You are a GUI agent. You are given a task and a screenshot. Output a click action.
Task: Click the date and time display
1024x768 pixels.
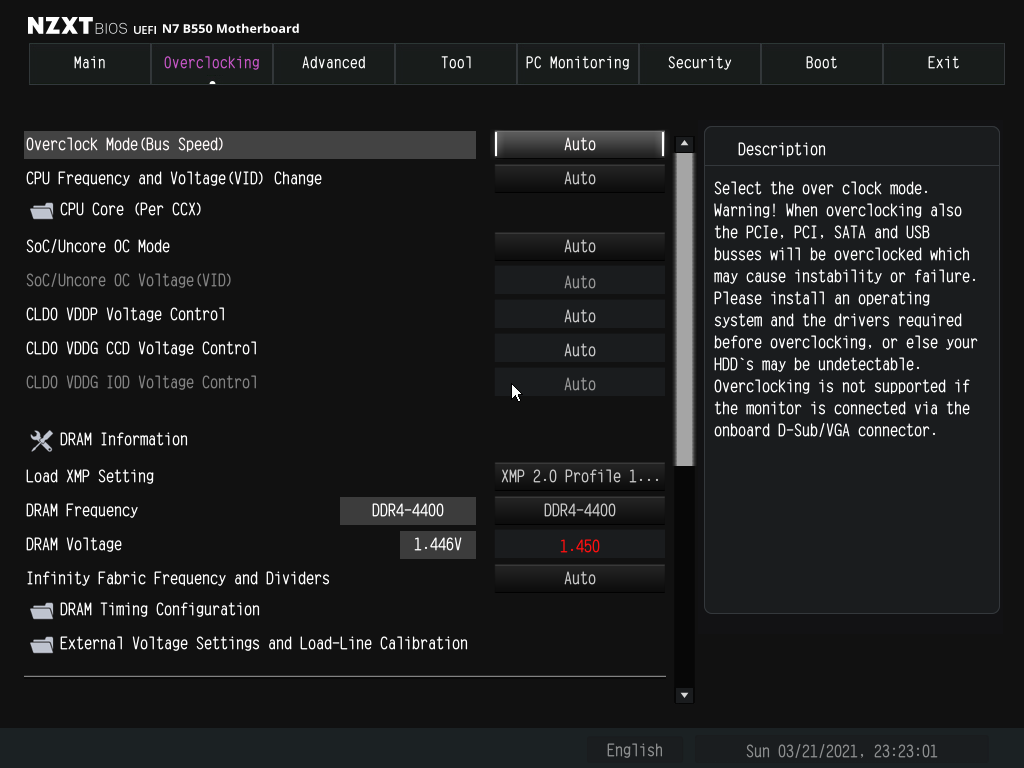point(841,751)
